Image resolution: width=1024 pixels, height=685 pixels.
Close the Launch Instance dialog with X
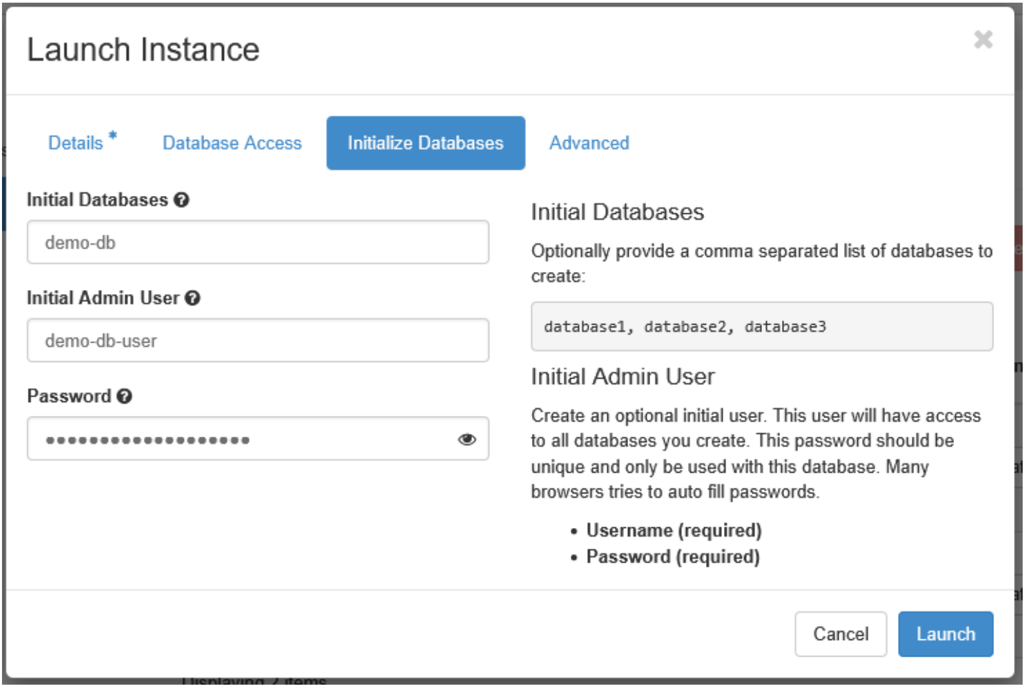point(983,40)
